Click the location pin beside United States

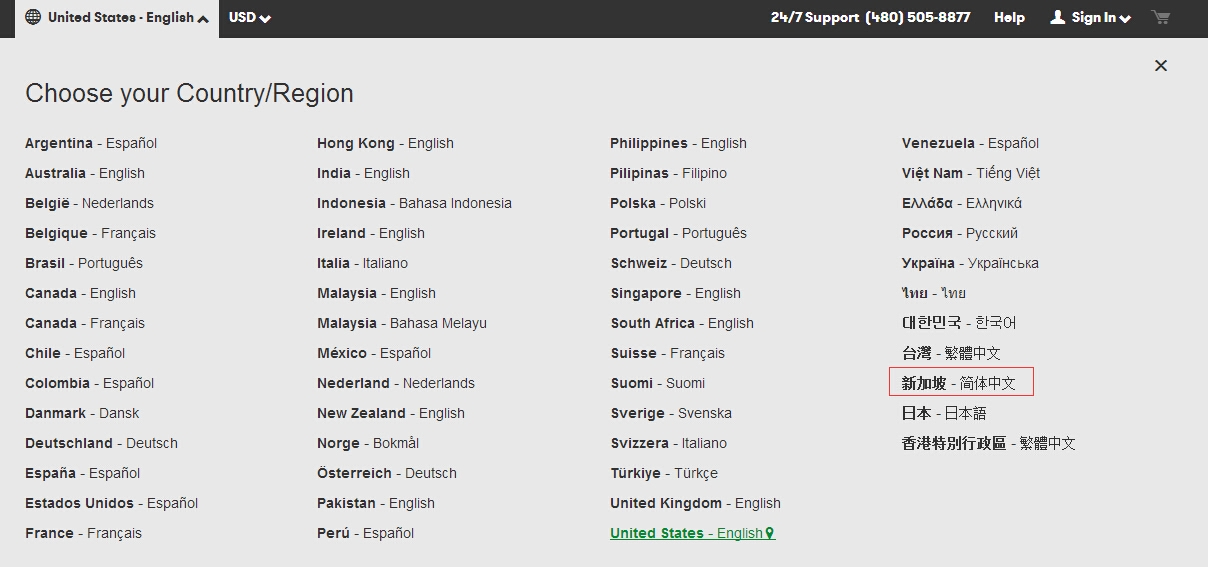(x=770, y=533)
